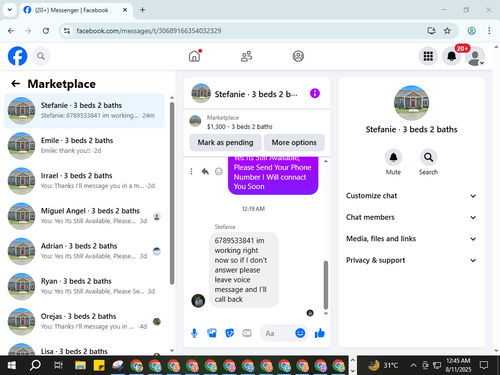Viewport: 500px width, 375px height.
Task: Choose a sticker from the sticker icon
Action: [x=229, y=333]
